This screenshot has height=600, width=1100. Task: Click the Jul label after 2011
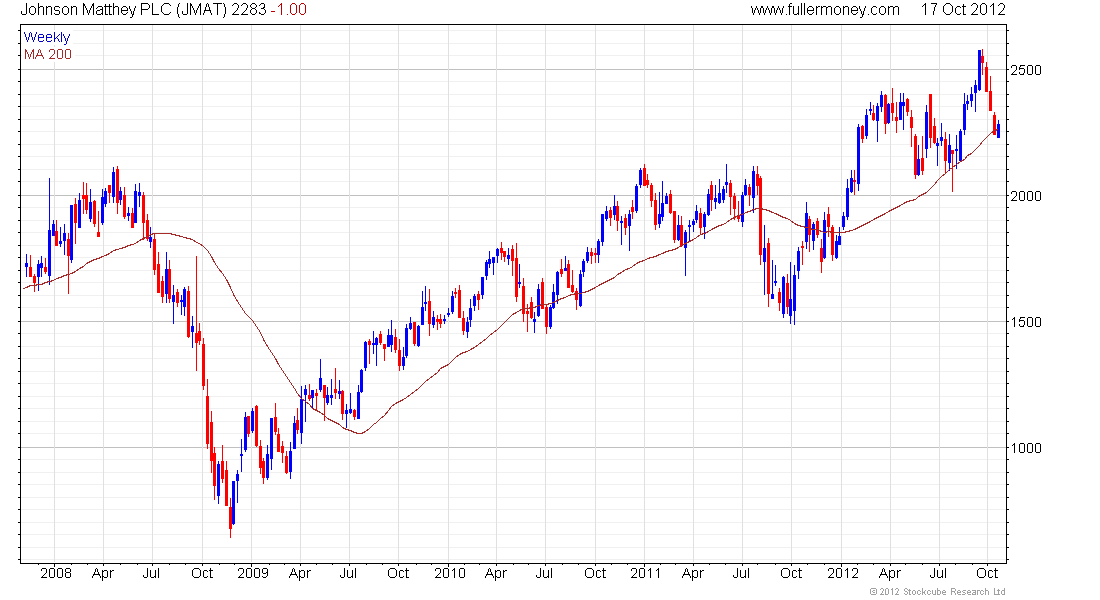(741, 573)
